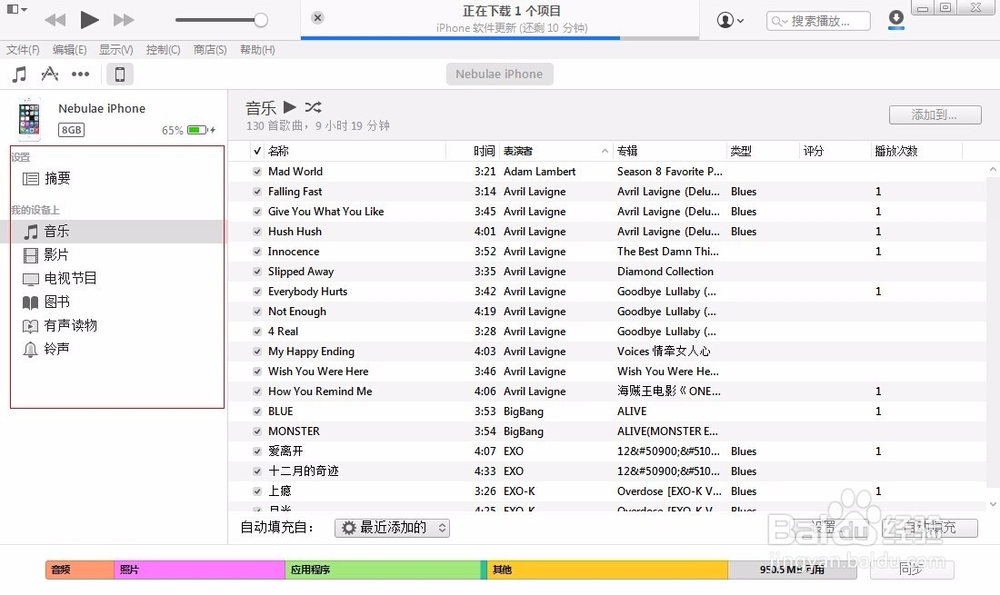Click the song list scrollbar up arrow
Viewport: 1000px width, 595px height.
pyautogui.click(x=992, y=170)
